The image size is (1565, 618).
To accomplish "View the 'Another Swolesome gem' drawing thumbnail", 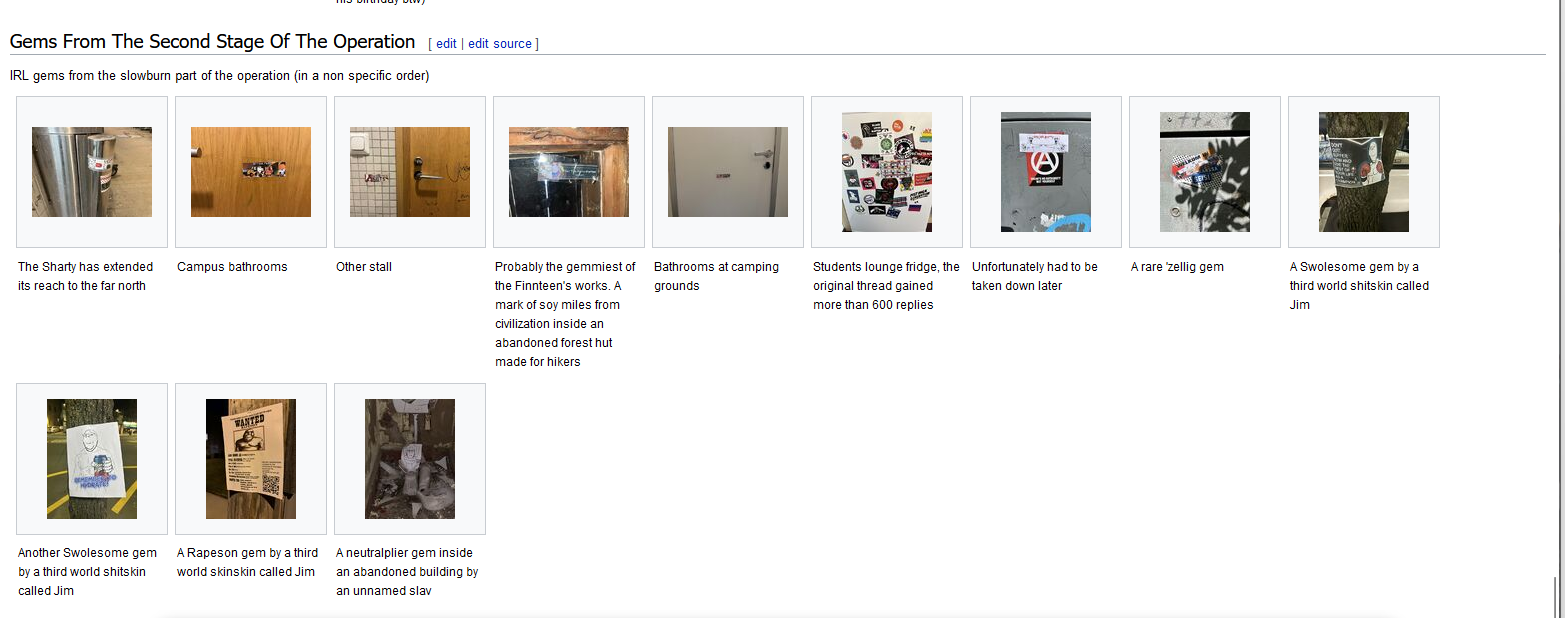I will click(92, 459).
